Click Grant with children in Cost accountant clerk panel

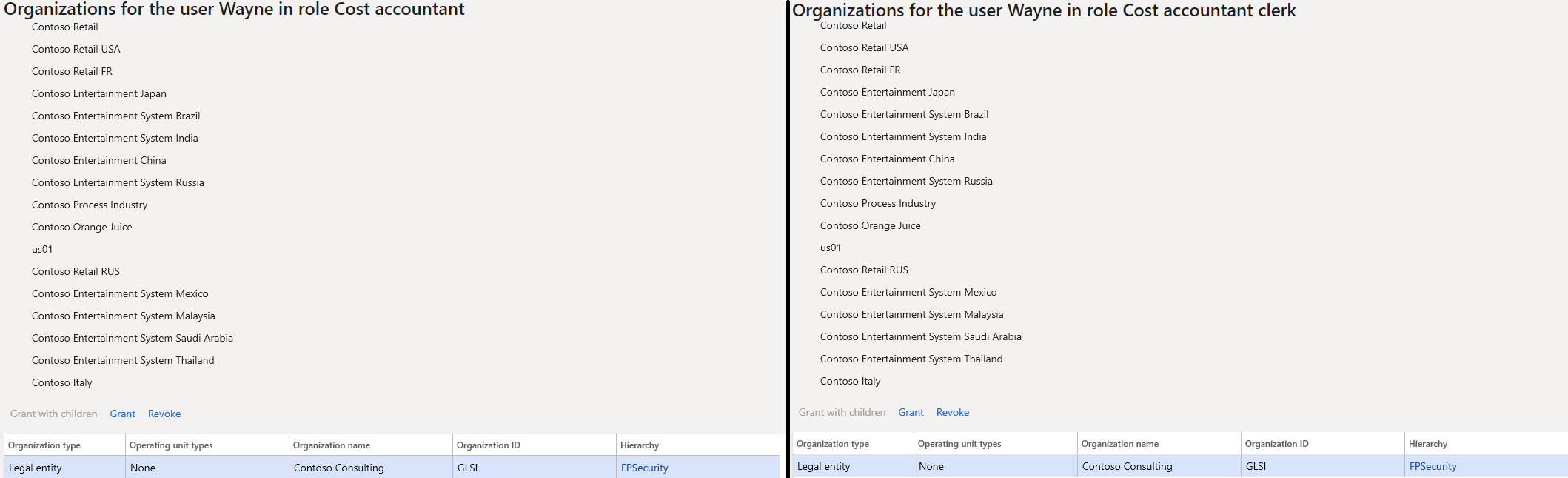pyautogui.click(x=842, y=412)
